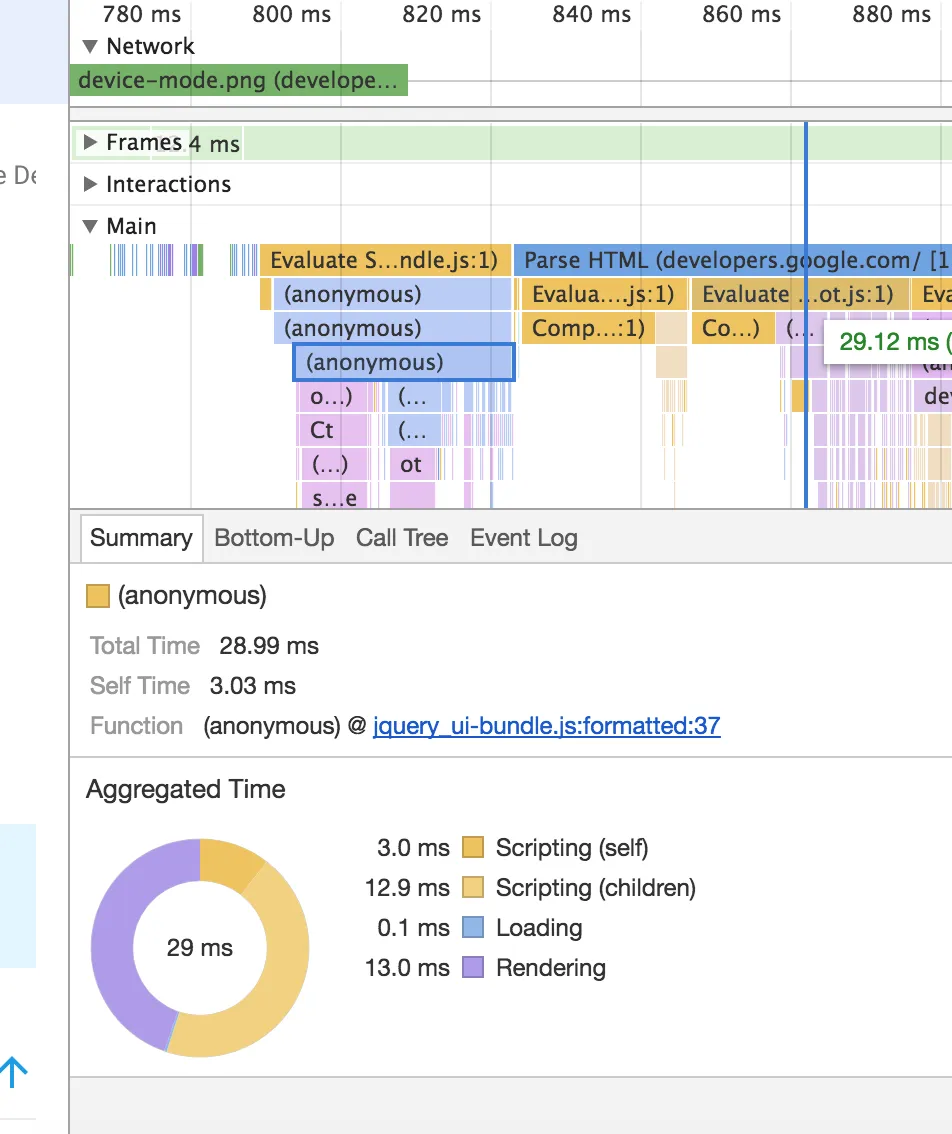Viewport: 952px width, 1134px height.
Task: Open the jquery_ui-bundle.js:formatted:37 source link
Action: tap(546, 726)
